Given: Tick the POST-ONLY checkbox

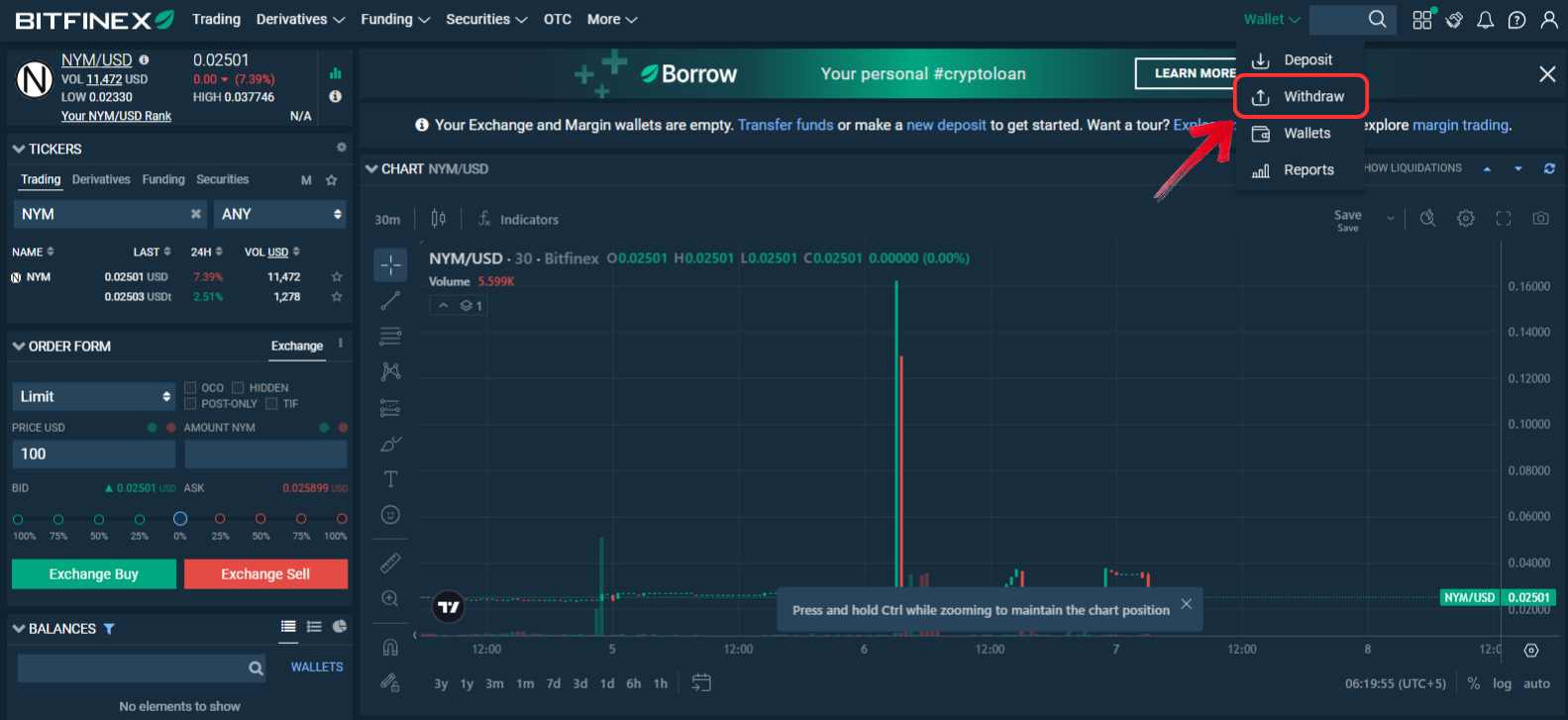Looking at the screenshot, I should 190,403.
